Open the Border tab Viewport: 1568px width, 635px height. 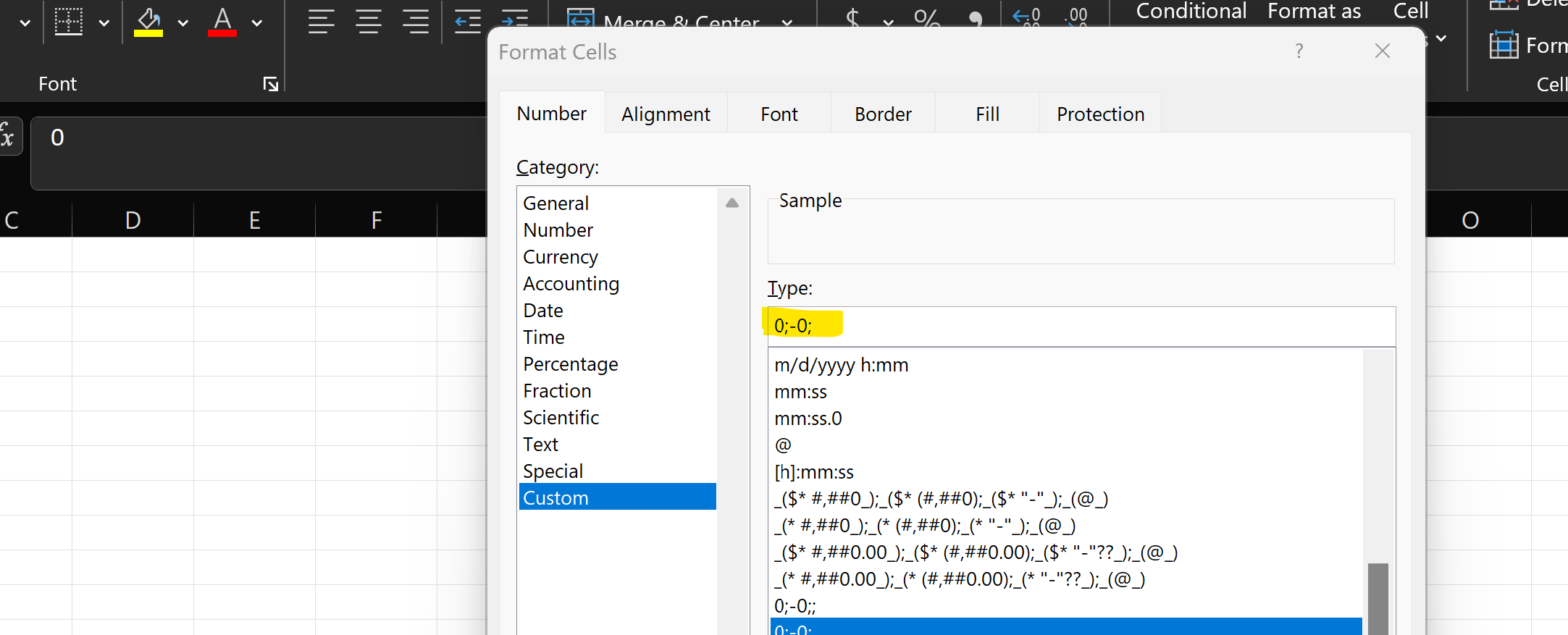883,114
